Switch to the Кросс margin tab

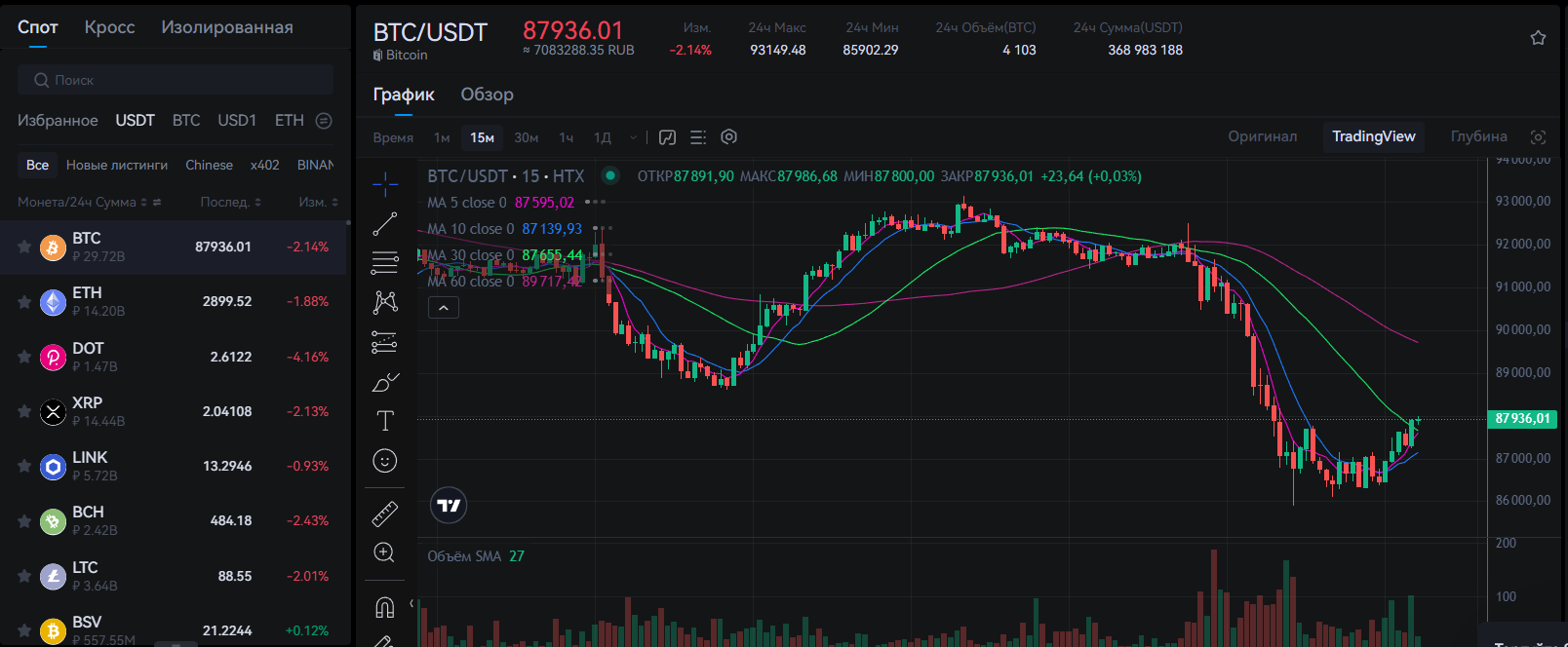(109, 27)
